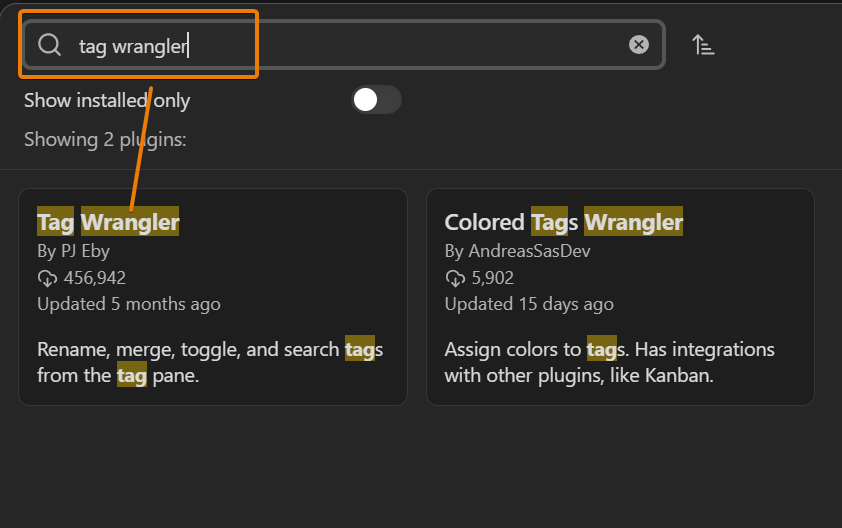
Task: Click "Updated 5 months ago" text
Action: click(x=128, y=304)
